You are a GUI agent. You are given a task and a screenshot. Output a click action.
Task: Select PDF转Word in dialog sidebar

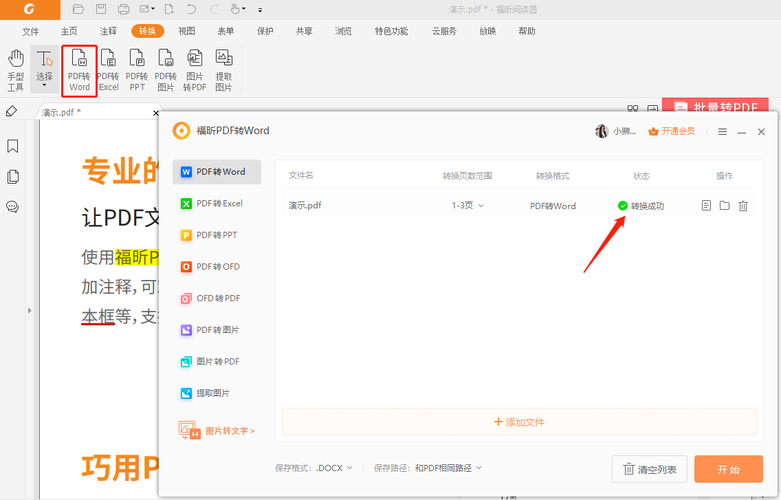pos(217,172)
